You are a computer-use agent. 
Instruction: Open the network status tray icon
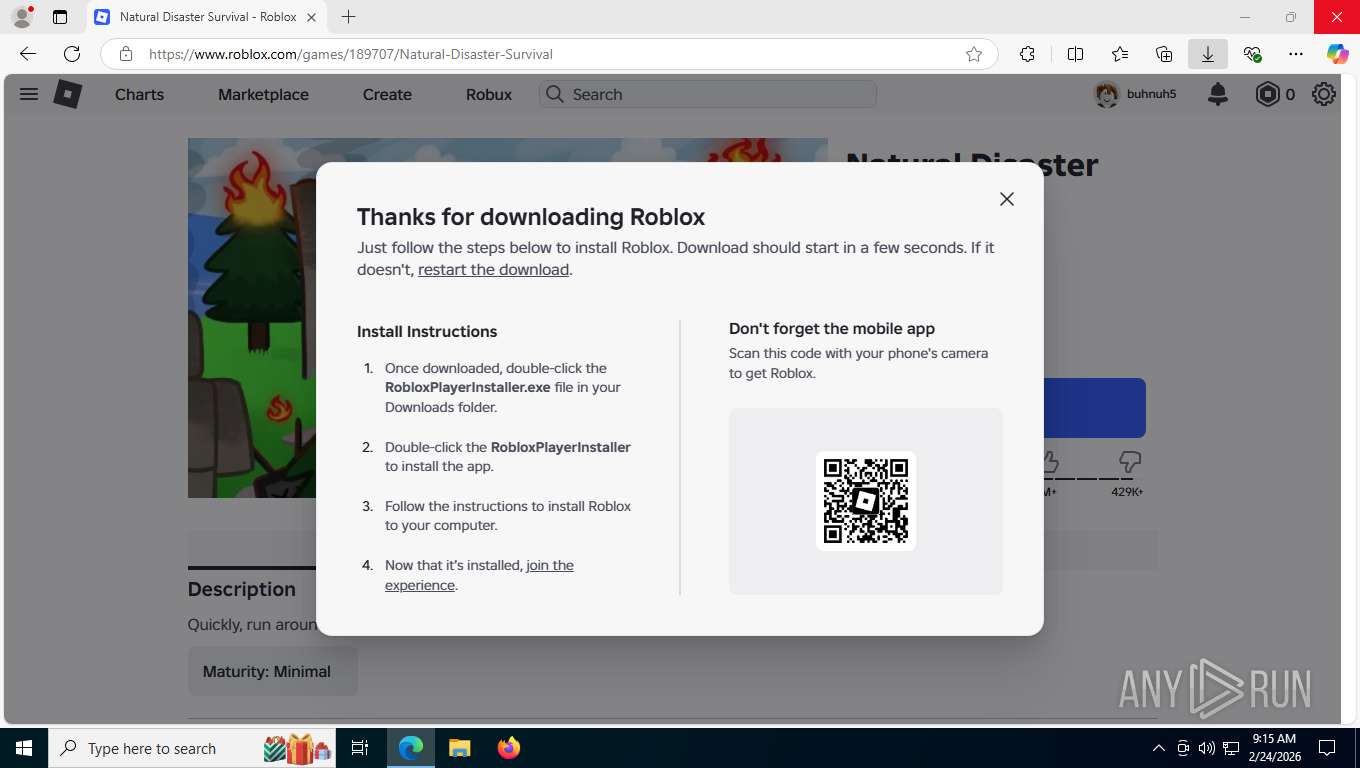click(x=1231, y=748)
